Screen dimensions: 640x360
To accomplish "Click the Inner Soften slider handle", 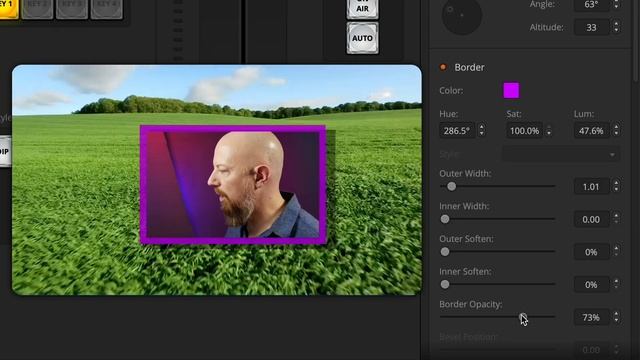I will [445, 284].
